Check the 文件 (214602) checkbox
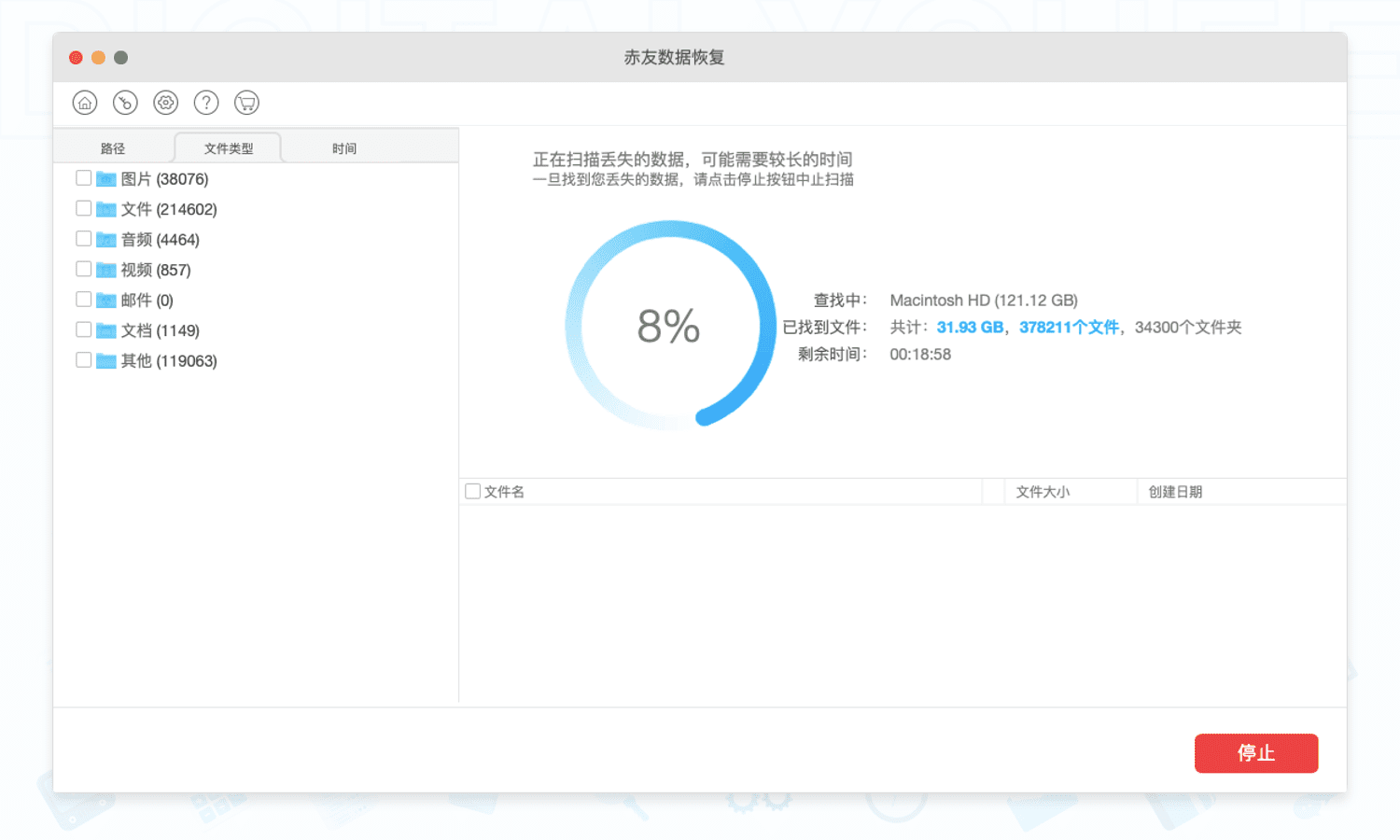1400x840 pixels. pyautogui.click(x=83, y=208)
